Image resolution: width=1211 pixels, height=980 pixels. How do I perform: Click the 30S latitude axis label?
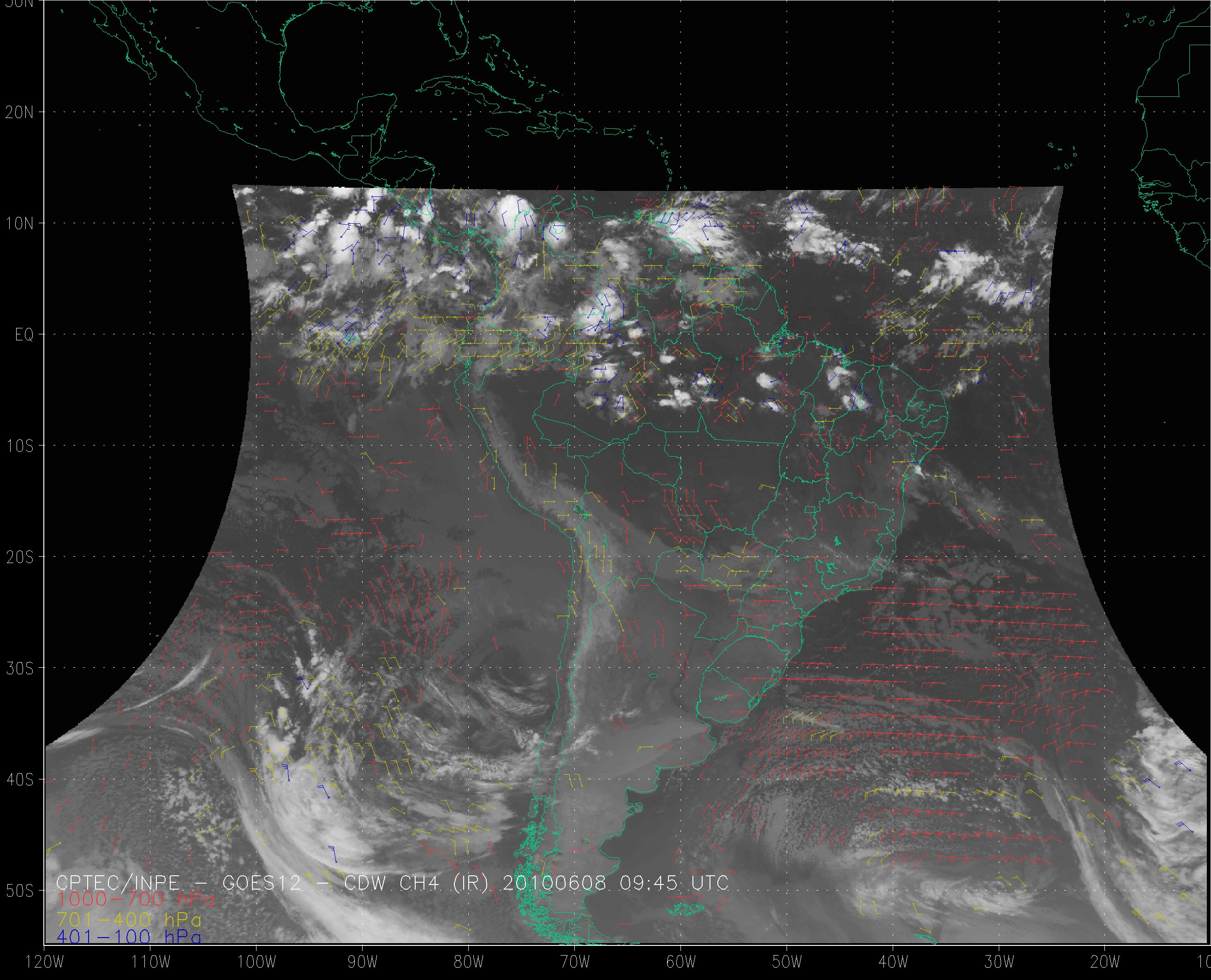click(x=19, y=669)
